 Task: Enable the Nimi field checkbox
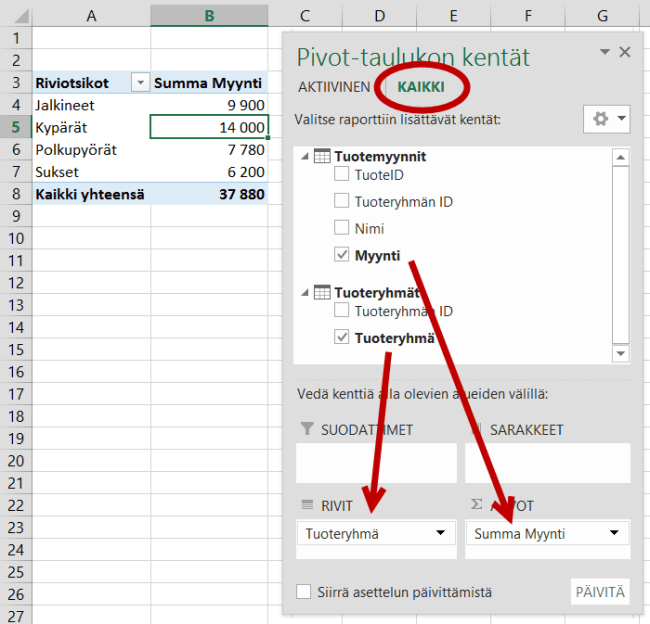342,229
